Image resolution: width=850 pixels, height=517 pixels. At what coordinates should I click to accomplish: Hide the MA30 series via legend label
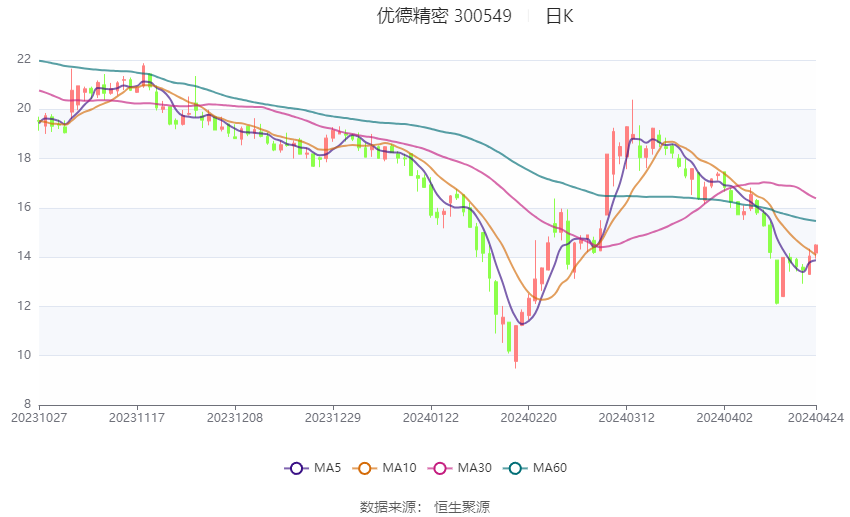click(x=474, y=468)
